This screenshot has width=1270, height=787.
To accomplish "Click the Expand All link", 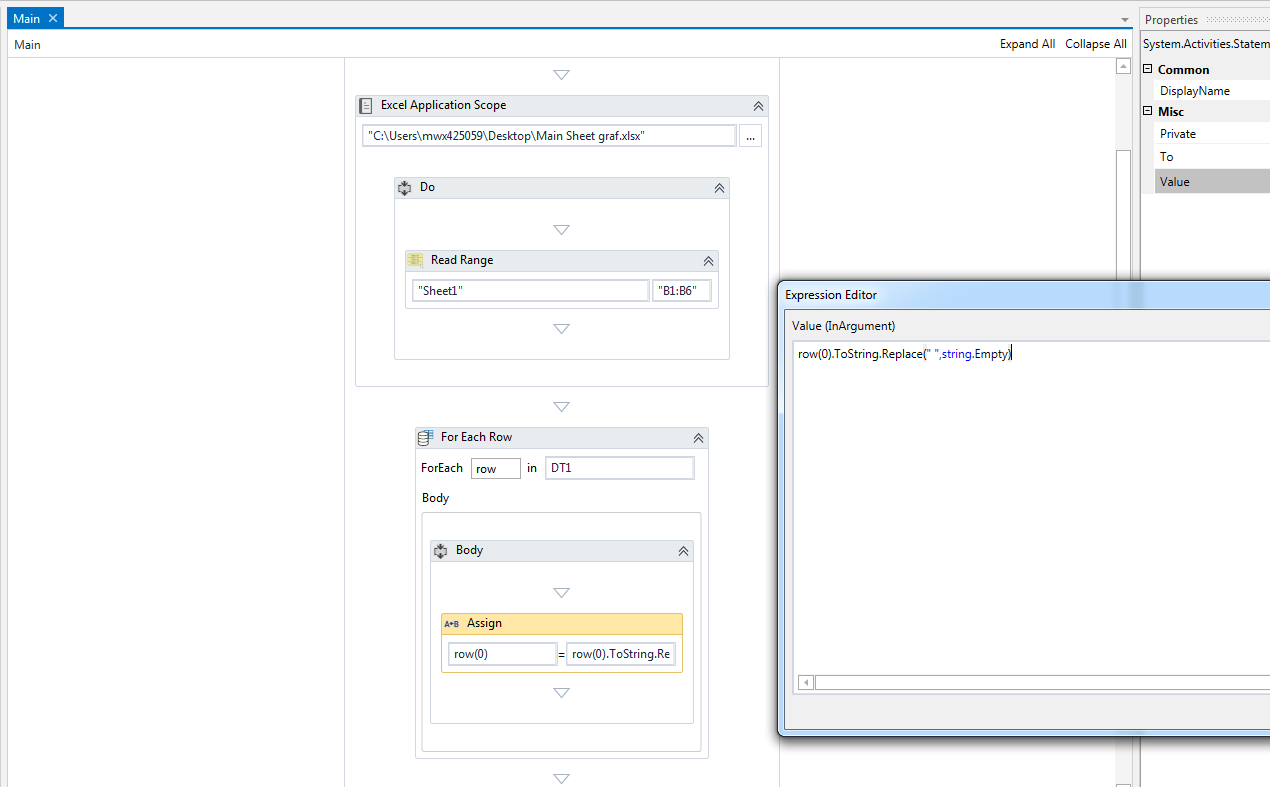I will (1027, 43).
